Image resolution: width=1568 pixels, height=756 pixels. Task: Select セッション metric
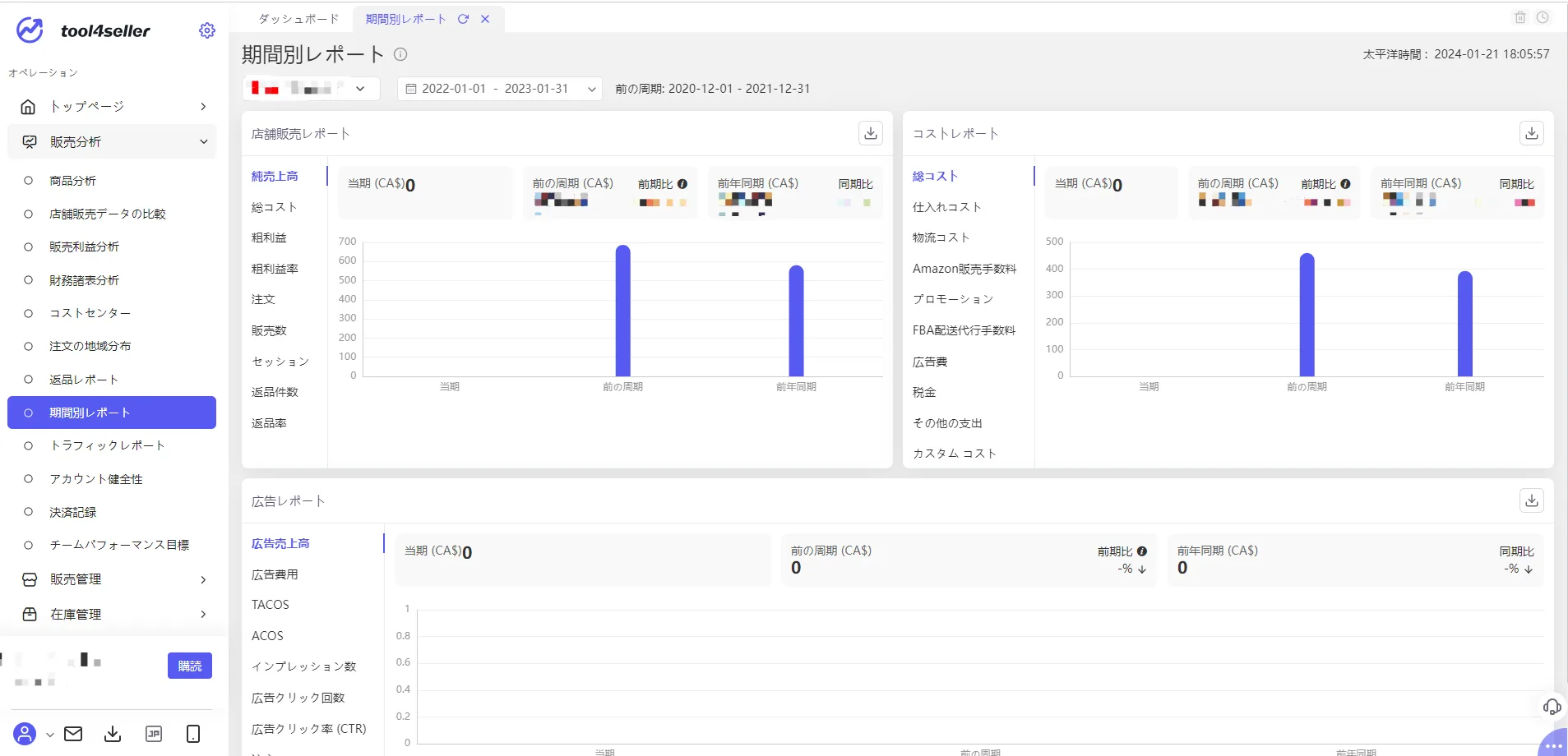click(280, 362)
